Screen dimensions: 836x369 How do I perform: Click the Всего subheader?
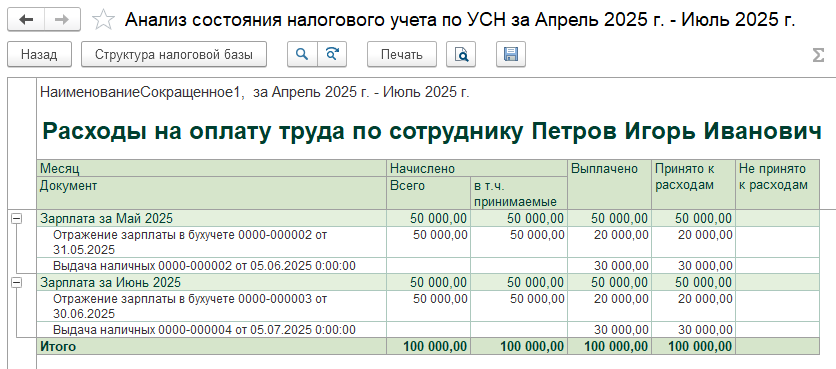tap(428, 193)
